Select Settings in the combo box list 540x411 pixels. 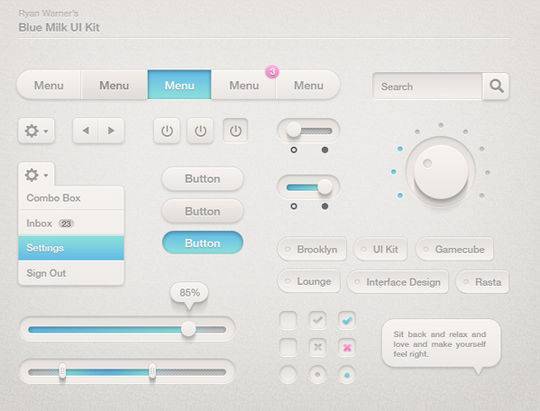(71, 248)
